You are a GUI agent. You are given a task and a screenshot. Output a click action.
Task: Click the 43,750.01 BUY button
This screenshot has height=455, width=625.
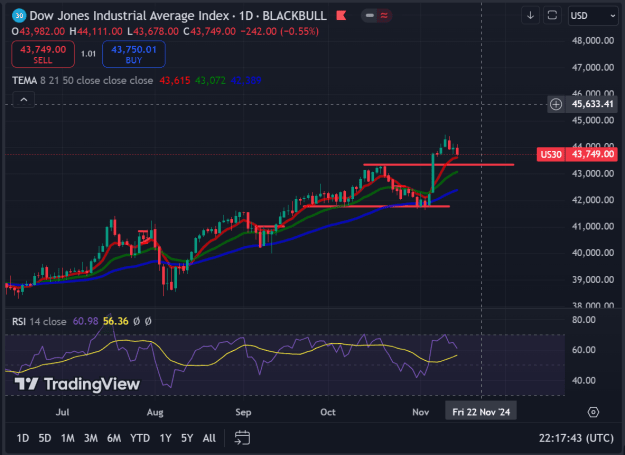[134, 54]
